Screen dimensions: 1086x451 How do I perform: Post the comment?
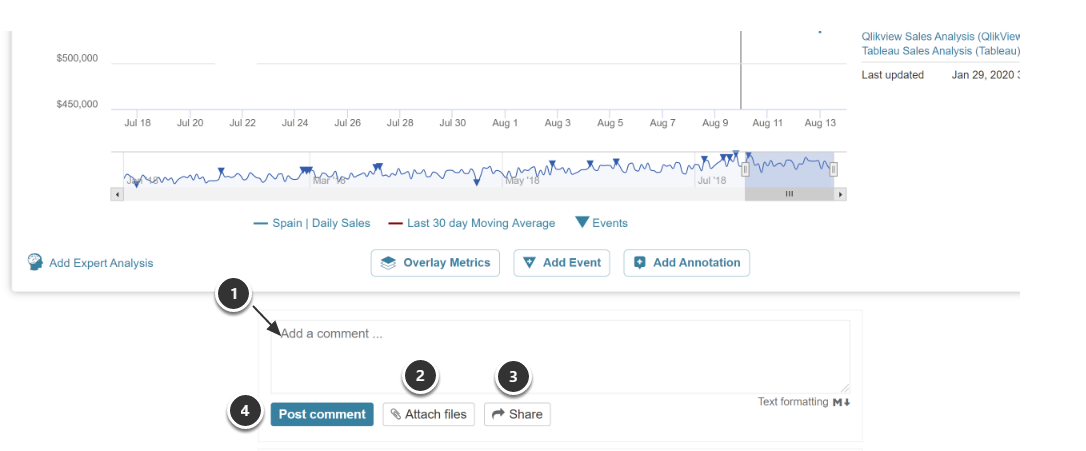[x=321, y=414]
